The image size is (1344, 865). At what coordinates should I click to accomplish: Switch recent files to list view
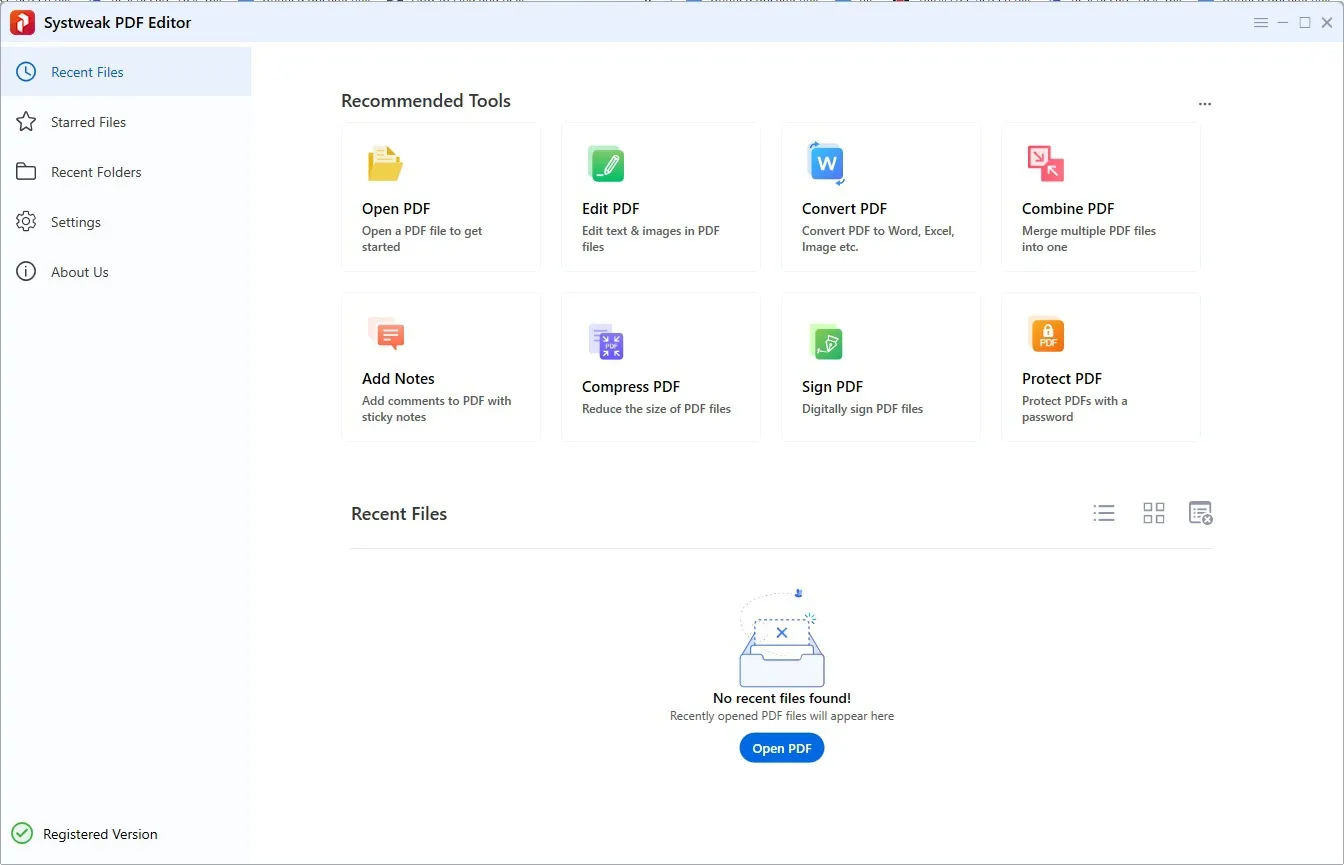[1104, 513]
